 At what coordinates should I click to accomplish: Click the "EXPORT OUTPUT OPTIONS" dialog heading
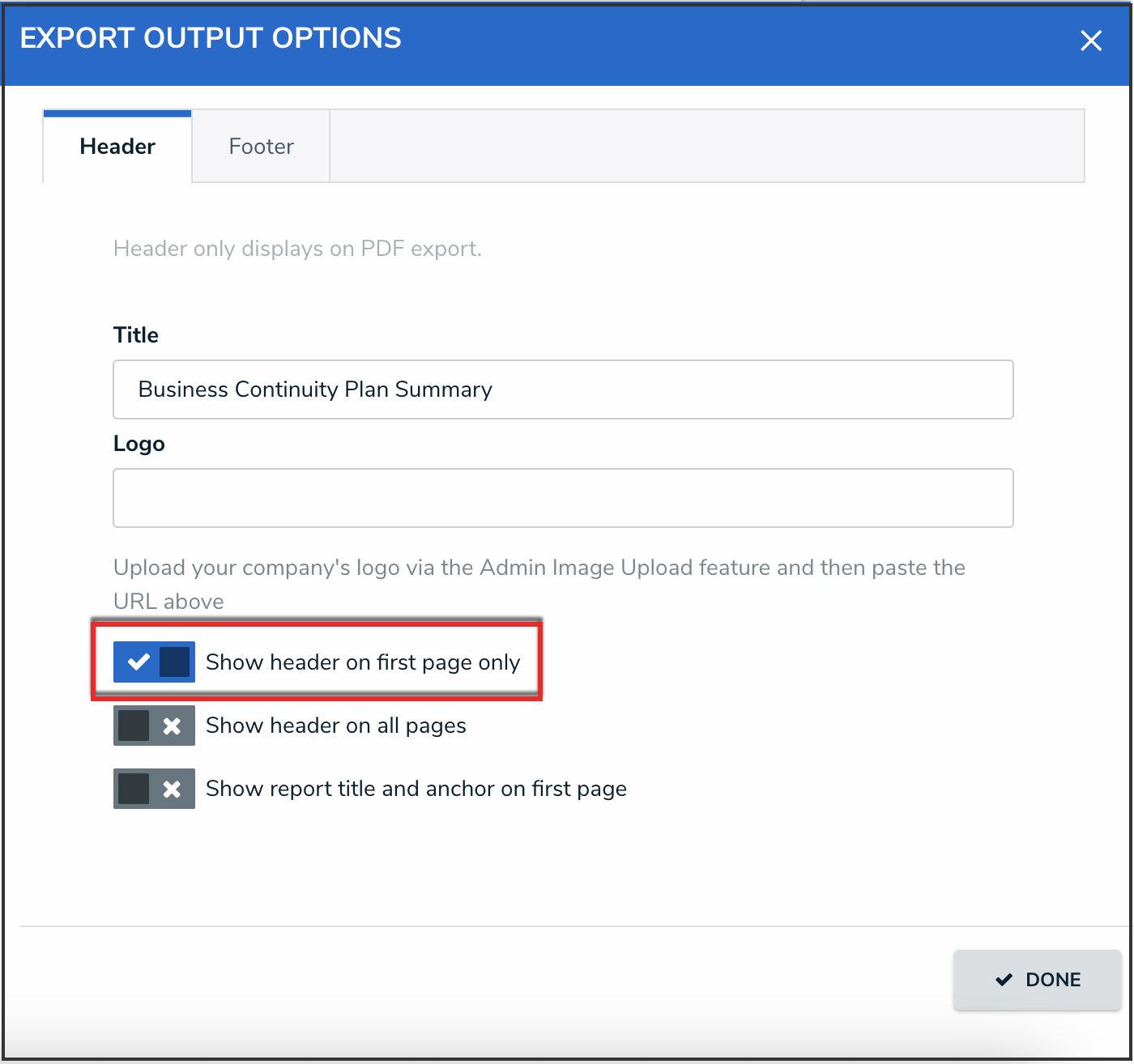[211, 38]
